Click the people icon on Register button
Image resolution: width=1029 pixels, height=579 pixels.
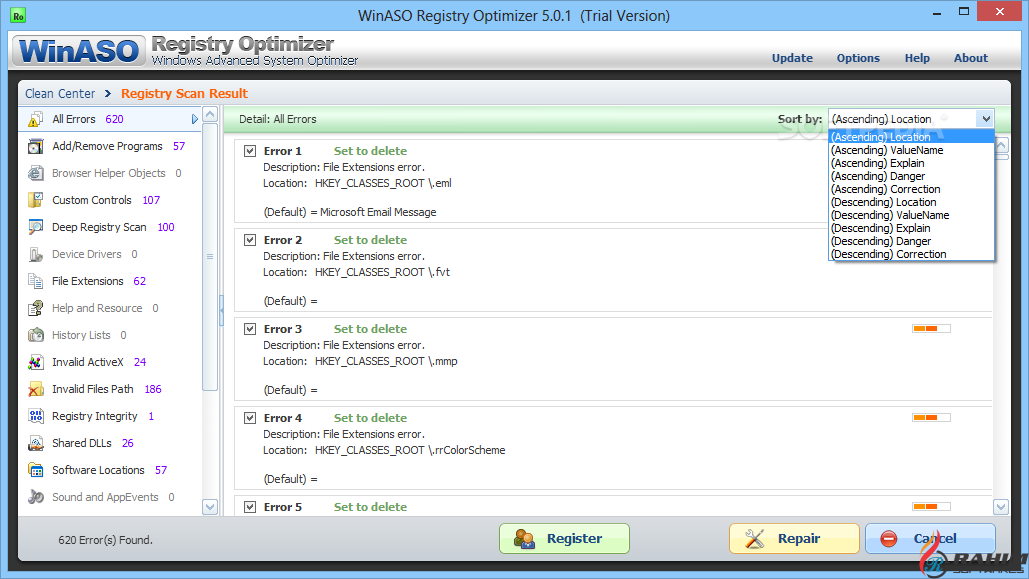pyautogui.click(x=524, y=539)
